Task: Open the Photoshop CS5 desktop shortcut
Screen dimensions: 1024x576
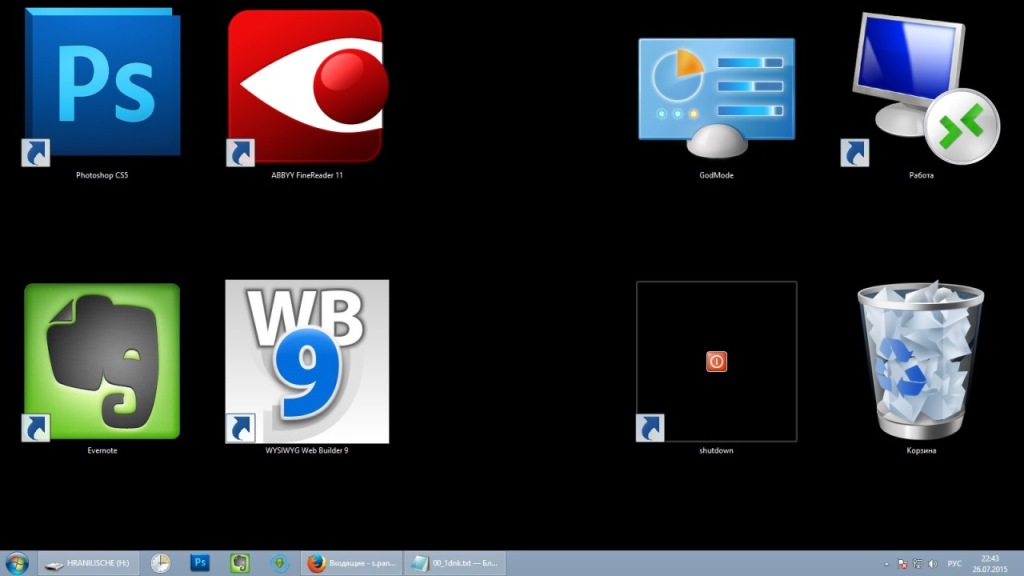Action: pyautogui.click(x=102, y=84)
